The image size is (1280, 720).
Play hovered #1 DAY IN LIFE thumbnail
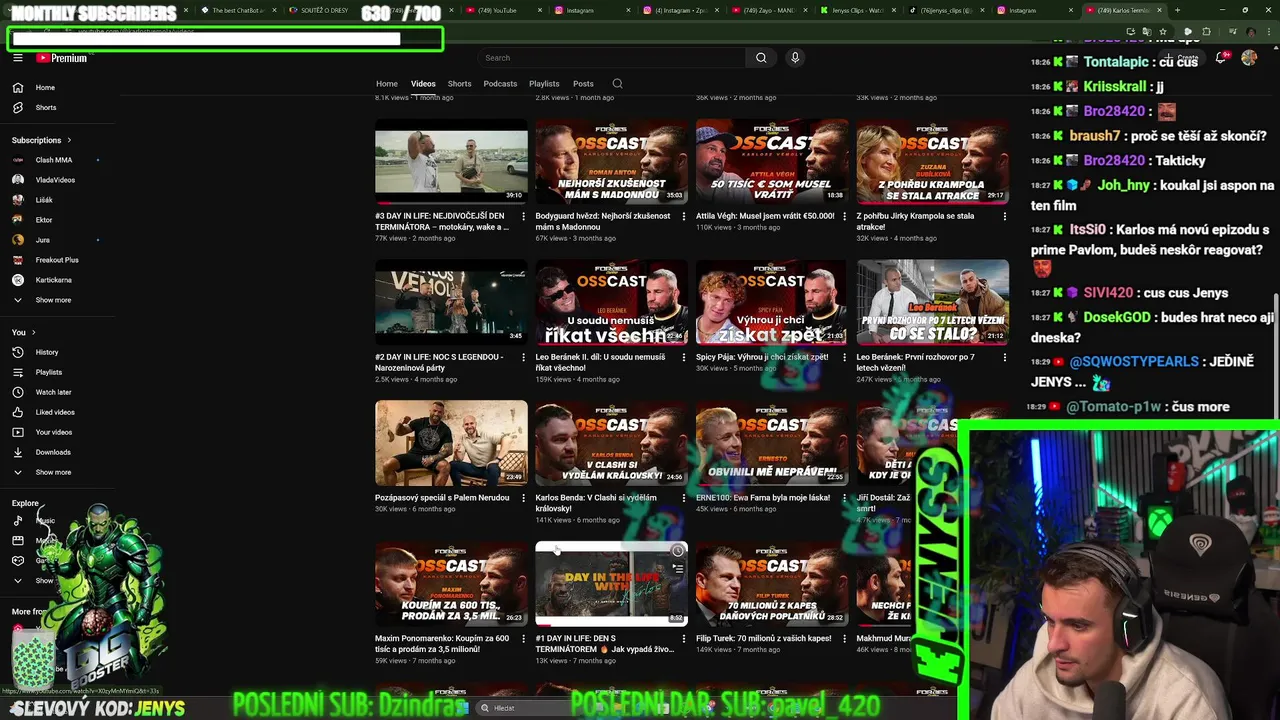(611, 584)
